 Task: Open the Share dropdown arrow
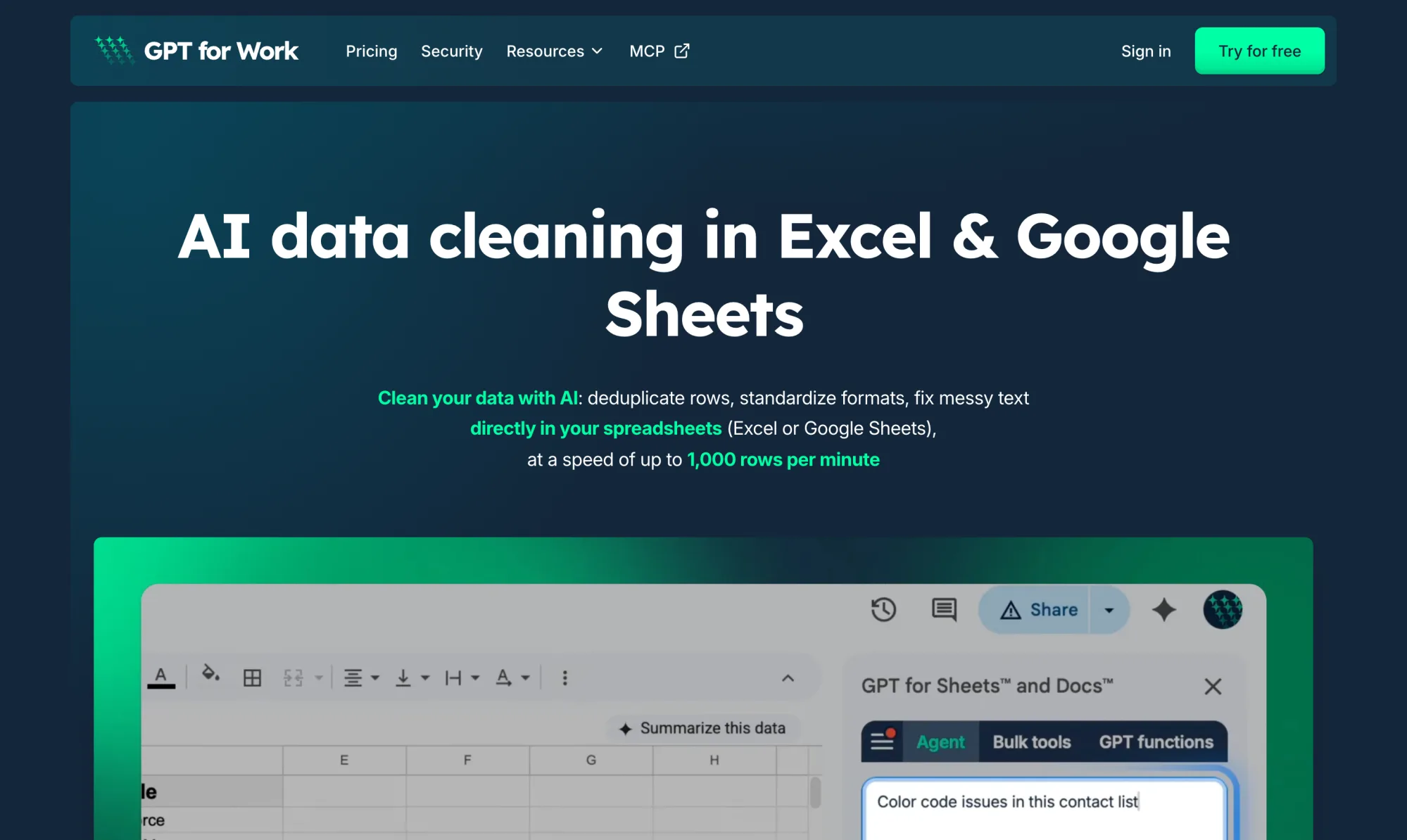(x=1109, y=610)
